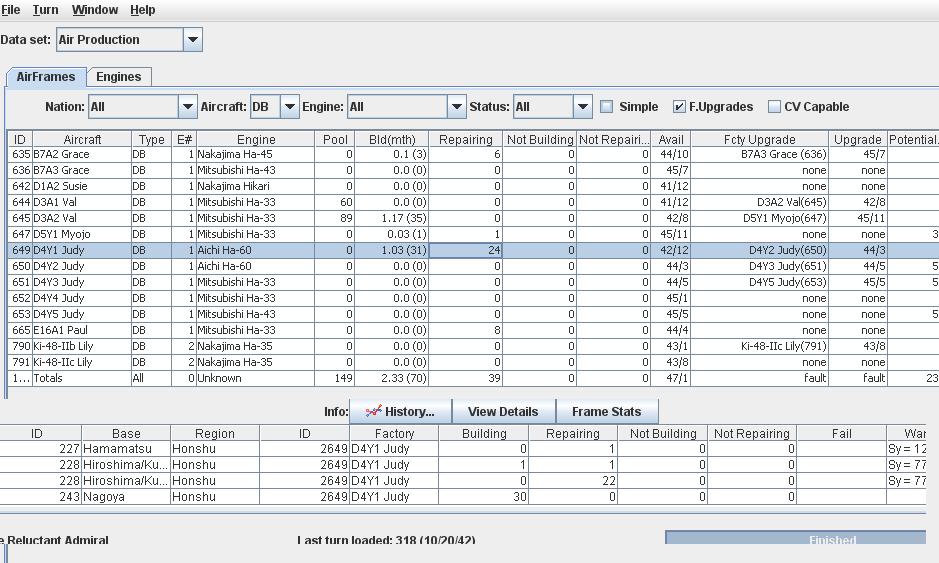This screenshot has width=939, height=563.
Task: Click the Repairing value 22 for Hiroshima
Action: (573, 480)
